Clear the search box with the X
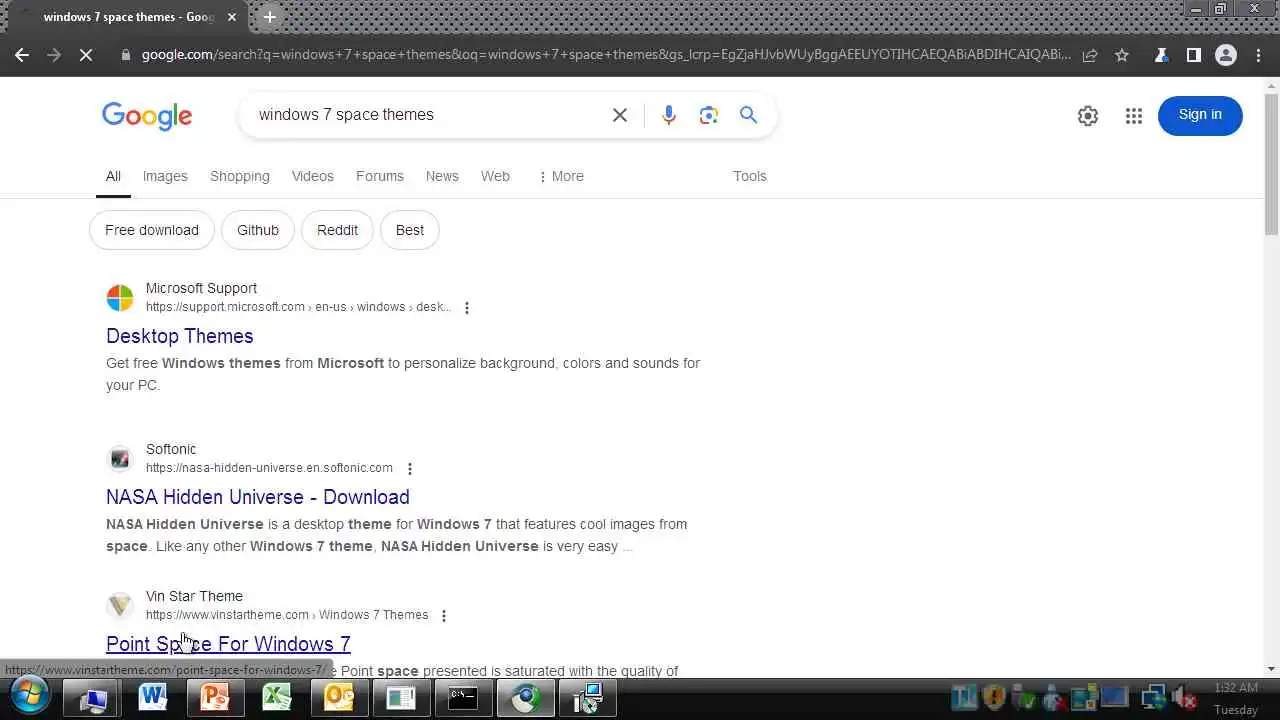The height and width of the screenshot is (720, 1280). coord(620,115)
